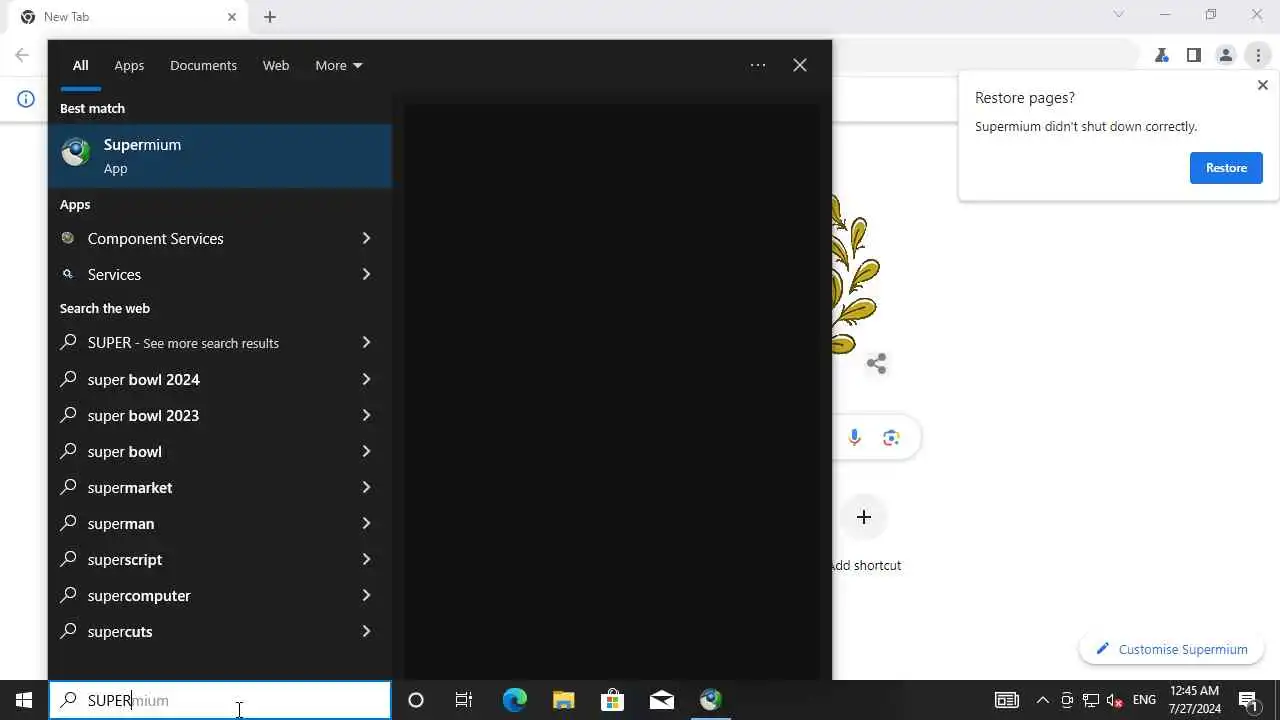Screen dimensions: 1280x720
Task: Click the network tray icon
Action: tap(1091, 700)
